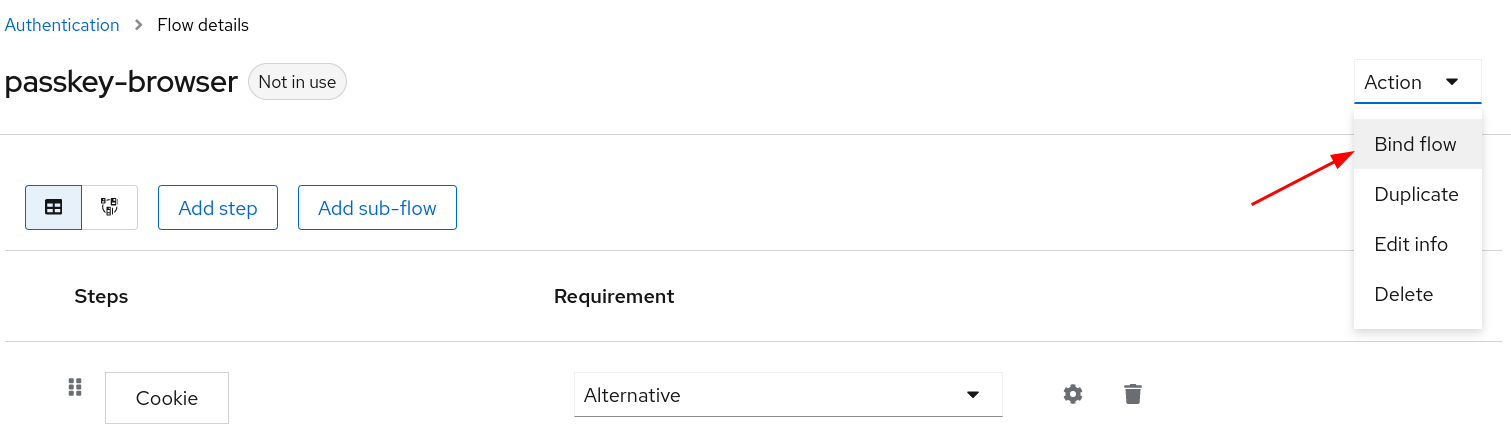The height and width of the screenshot is (446, 1511).
Task: Click the Requirement column header
Action: pos(614,296)
